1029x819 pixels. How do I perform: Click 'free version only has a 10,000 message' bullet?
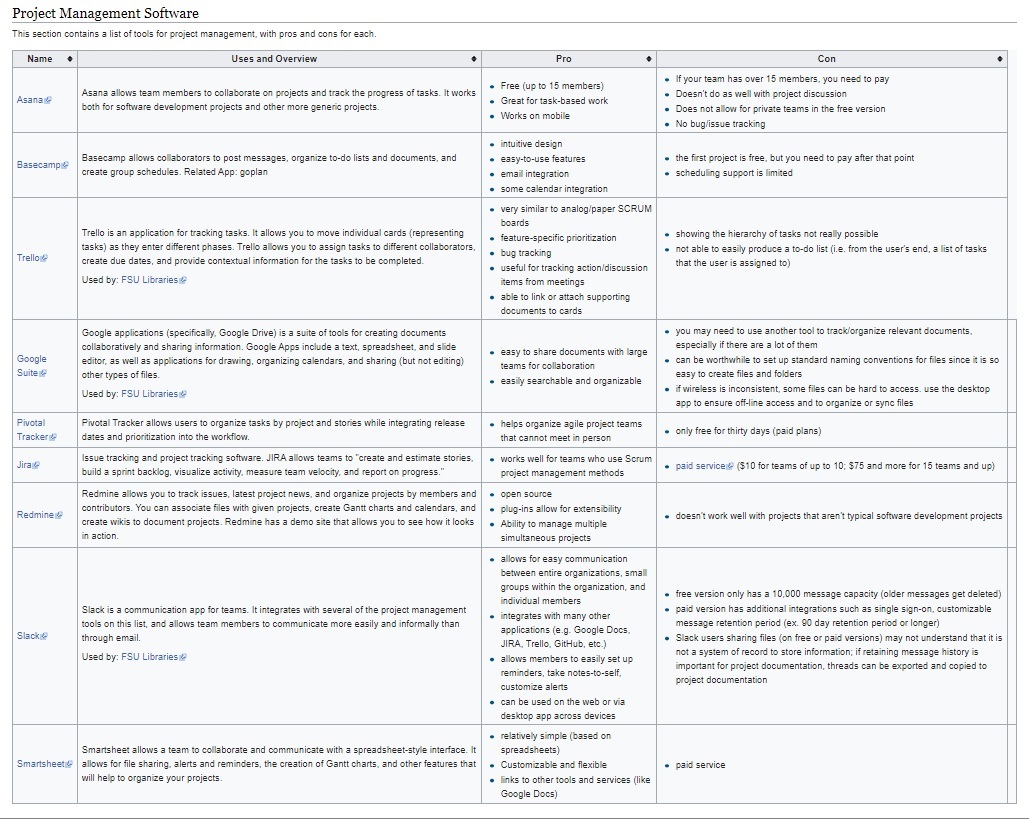coord(838,594)
